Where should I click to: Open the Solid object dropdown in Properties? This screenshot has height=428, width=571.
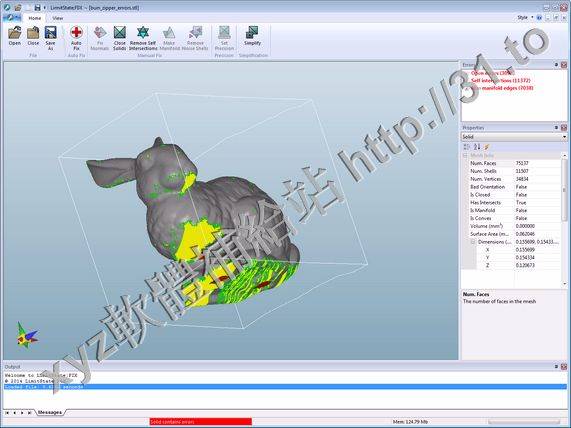(x=514, y=137)
